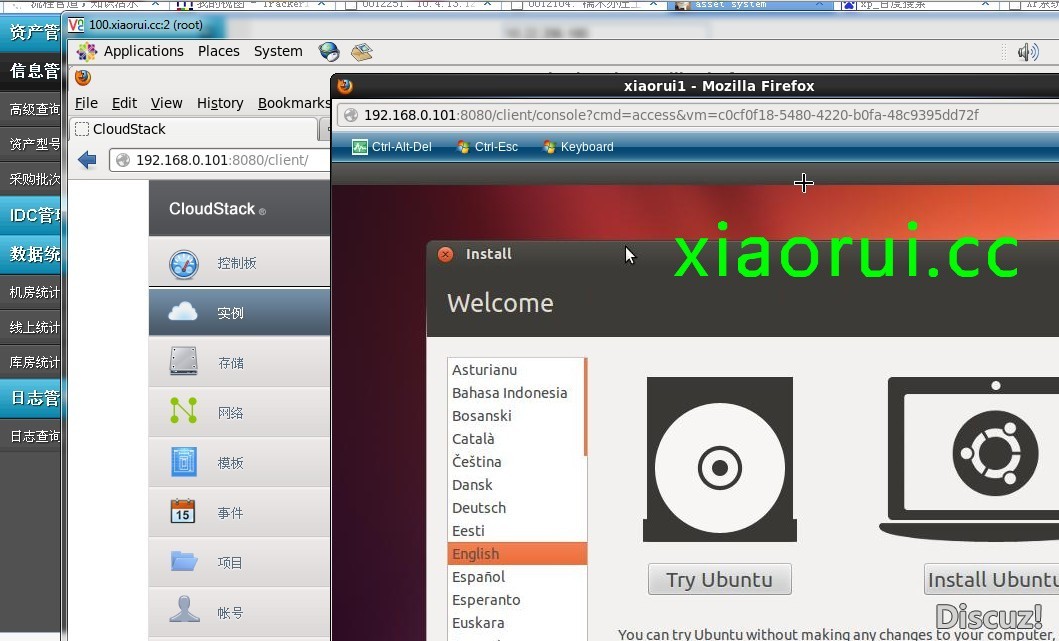Open 模板 (Templates) in CloudStack navigation
The image size is (1059, 641).
(x=240, y=463)
